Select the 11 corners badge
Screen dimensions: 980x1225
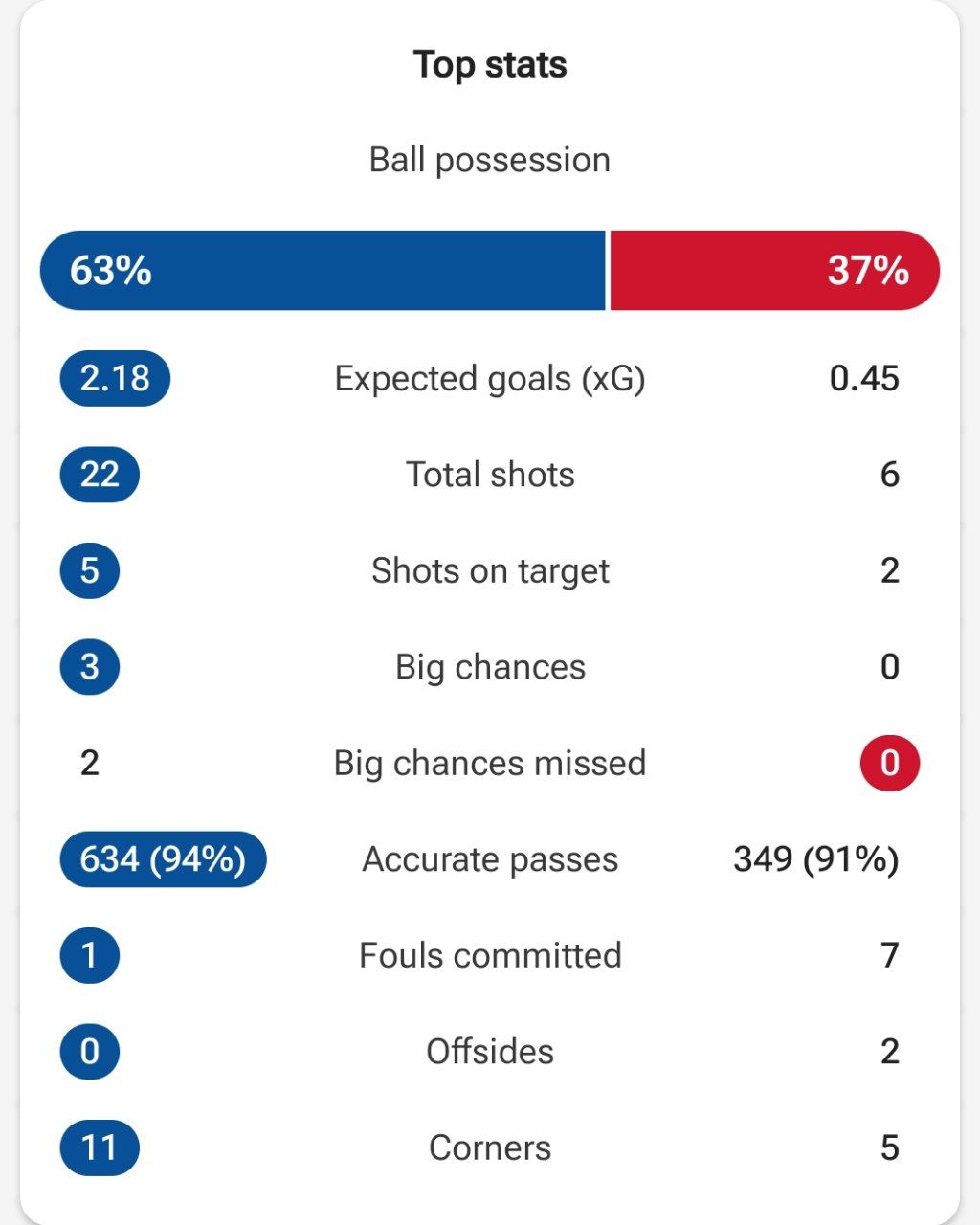click(x=100, y=1147)
